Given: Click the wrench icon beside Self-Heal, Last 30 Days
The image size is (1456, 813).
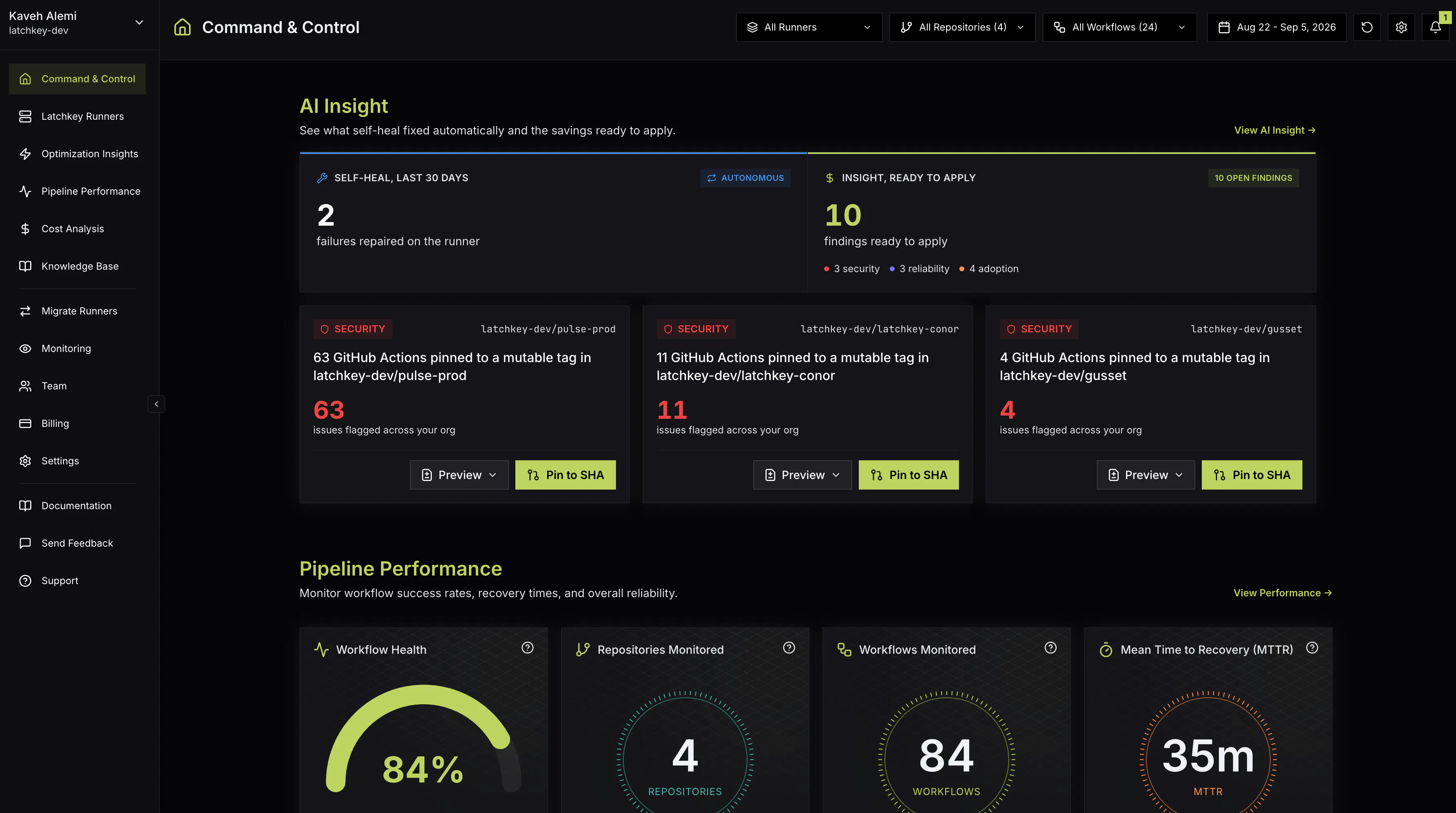Looking at the screenshot, I should pyautogui.click(x=322, y=178).
